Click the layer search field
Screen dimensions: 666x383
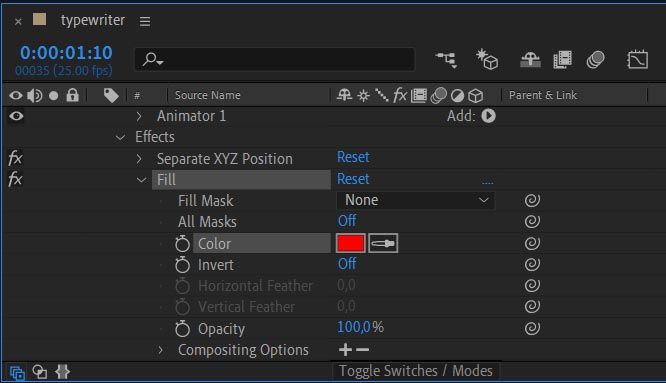(274, 59)
